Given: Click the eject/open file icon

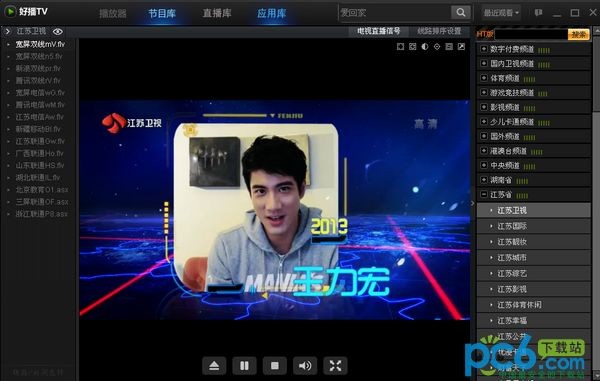Looking at the screenshot, I should [x=214, y=366].
